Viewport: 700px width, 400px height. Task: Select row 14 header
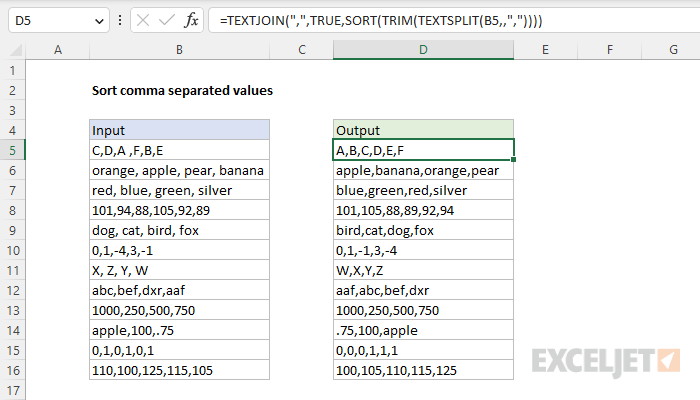12,330
